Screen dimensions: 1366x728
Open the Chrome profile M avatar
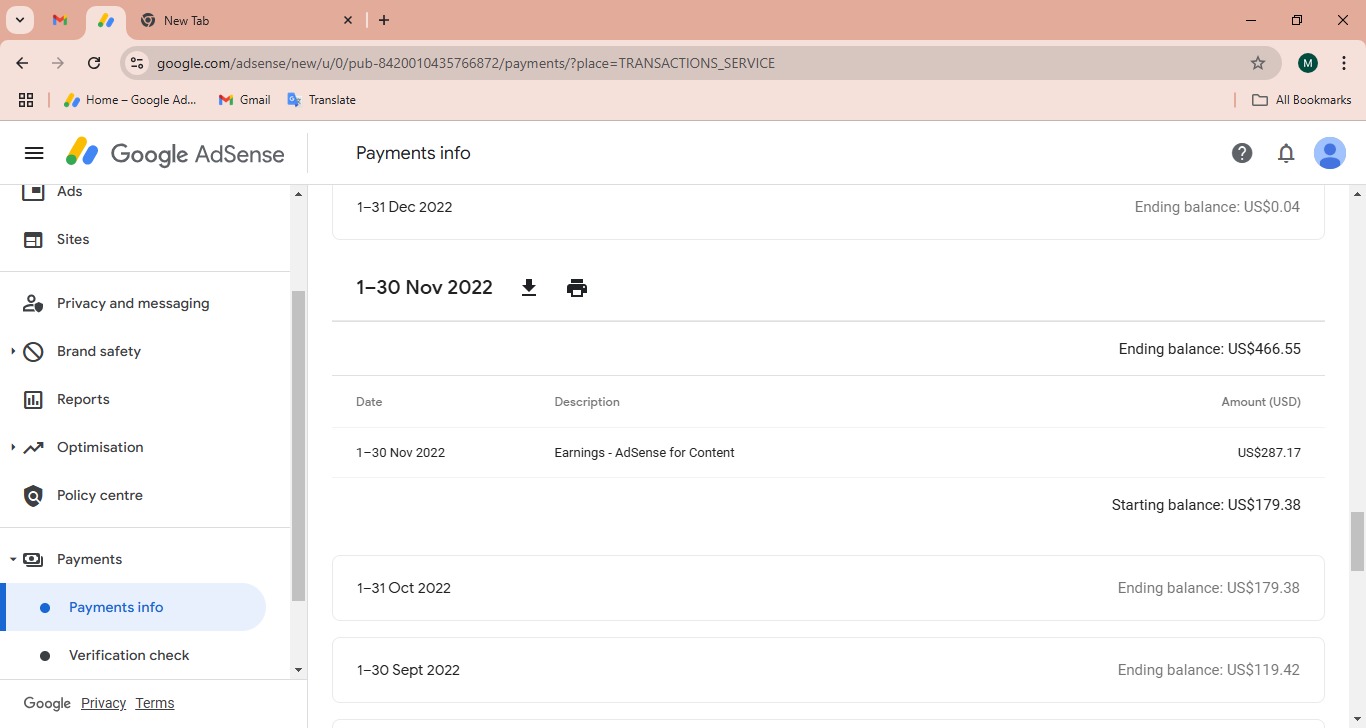1308,63
